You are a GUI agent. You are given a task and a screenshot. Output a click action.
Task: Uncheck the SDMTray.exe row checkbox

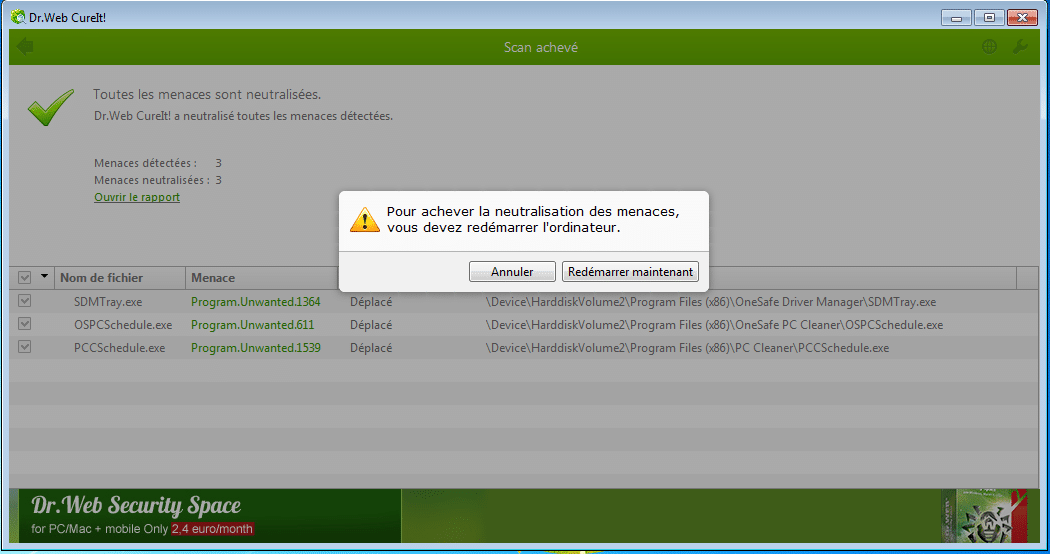pyautogui.click(x=25, y=301)
